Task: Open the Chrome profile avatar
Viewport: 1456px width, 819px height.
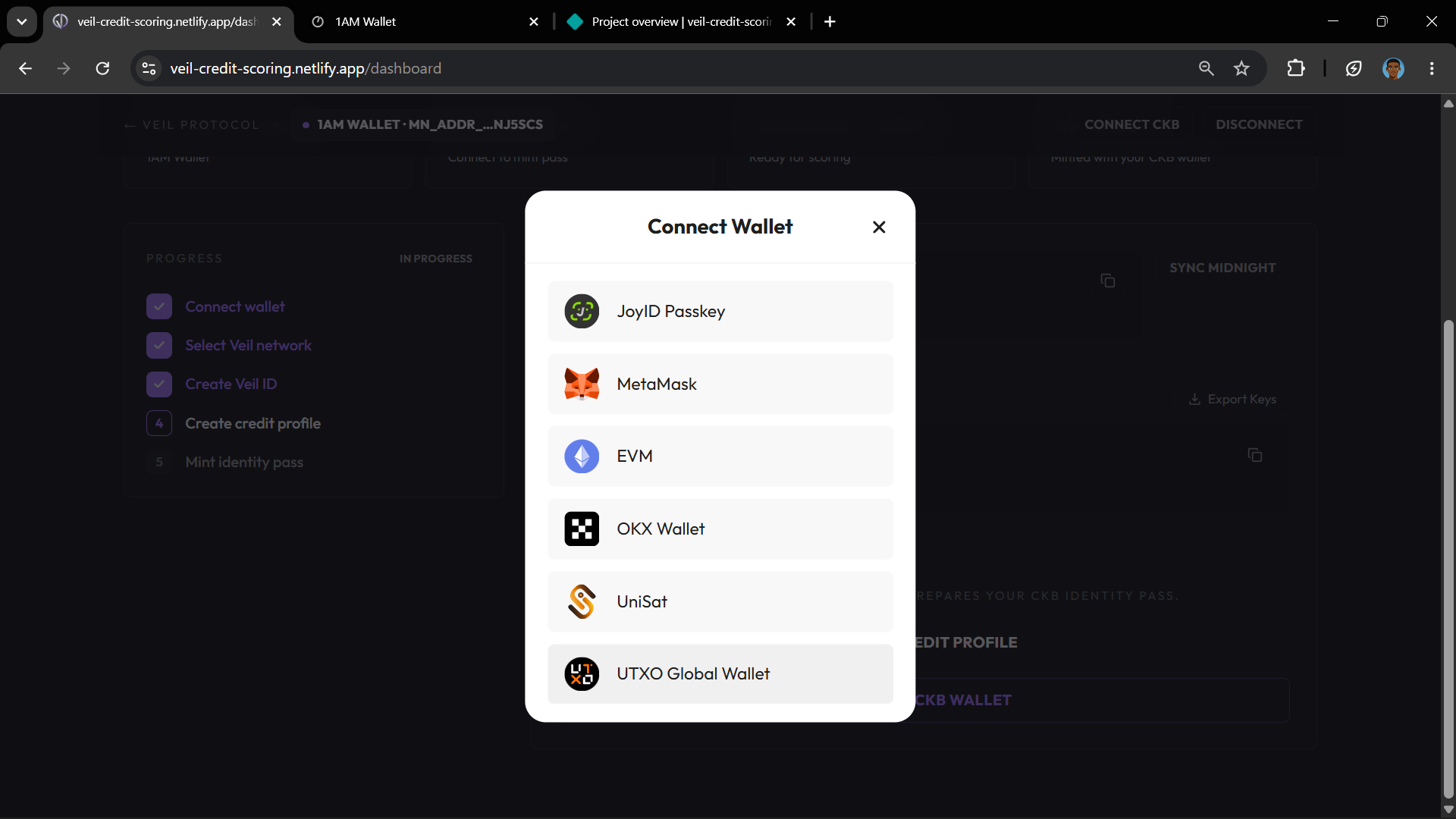Action: [1393, 68]
